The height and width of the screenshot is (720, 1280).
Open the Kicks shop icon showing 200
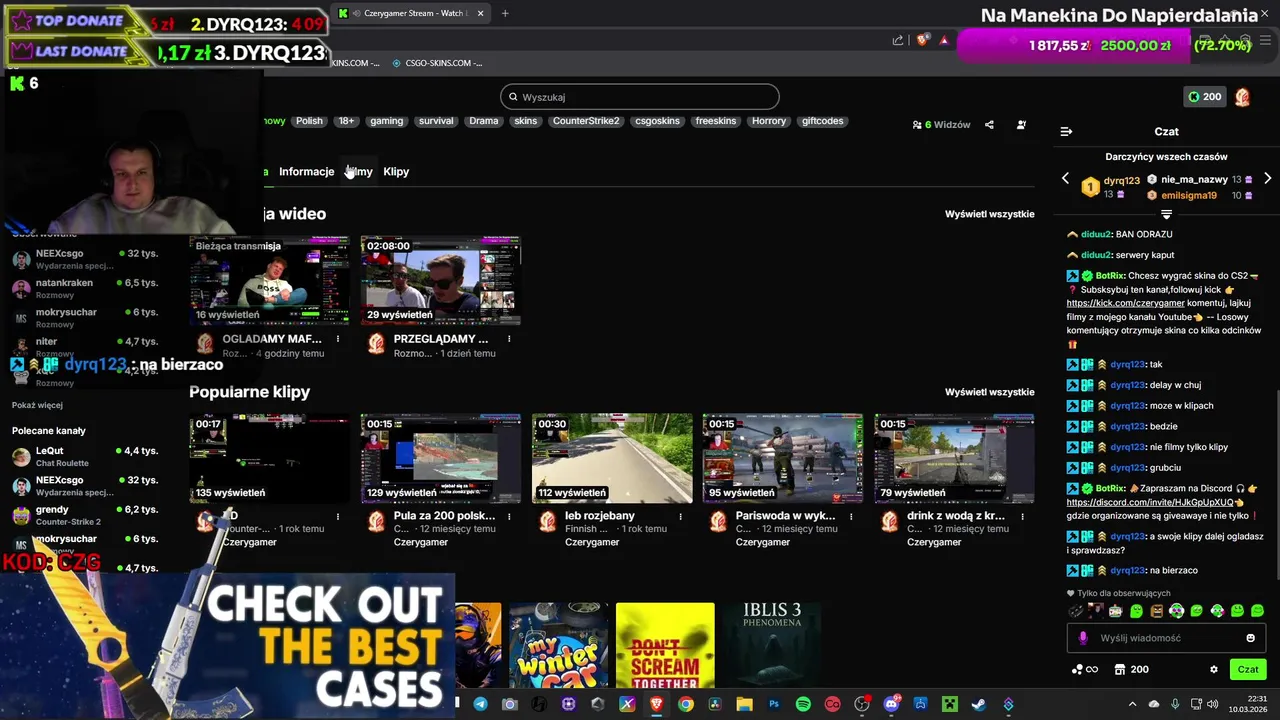point(1132,669)
